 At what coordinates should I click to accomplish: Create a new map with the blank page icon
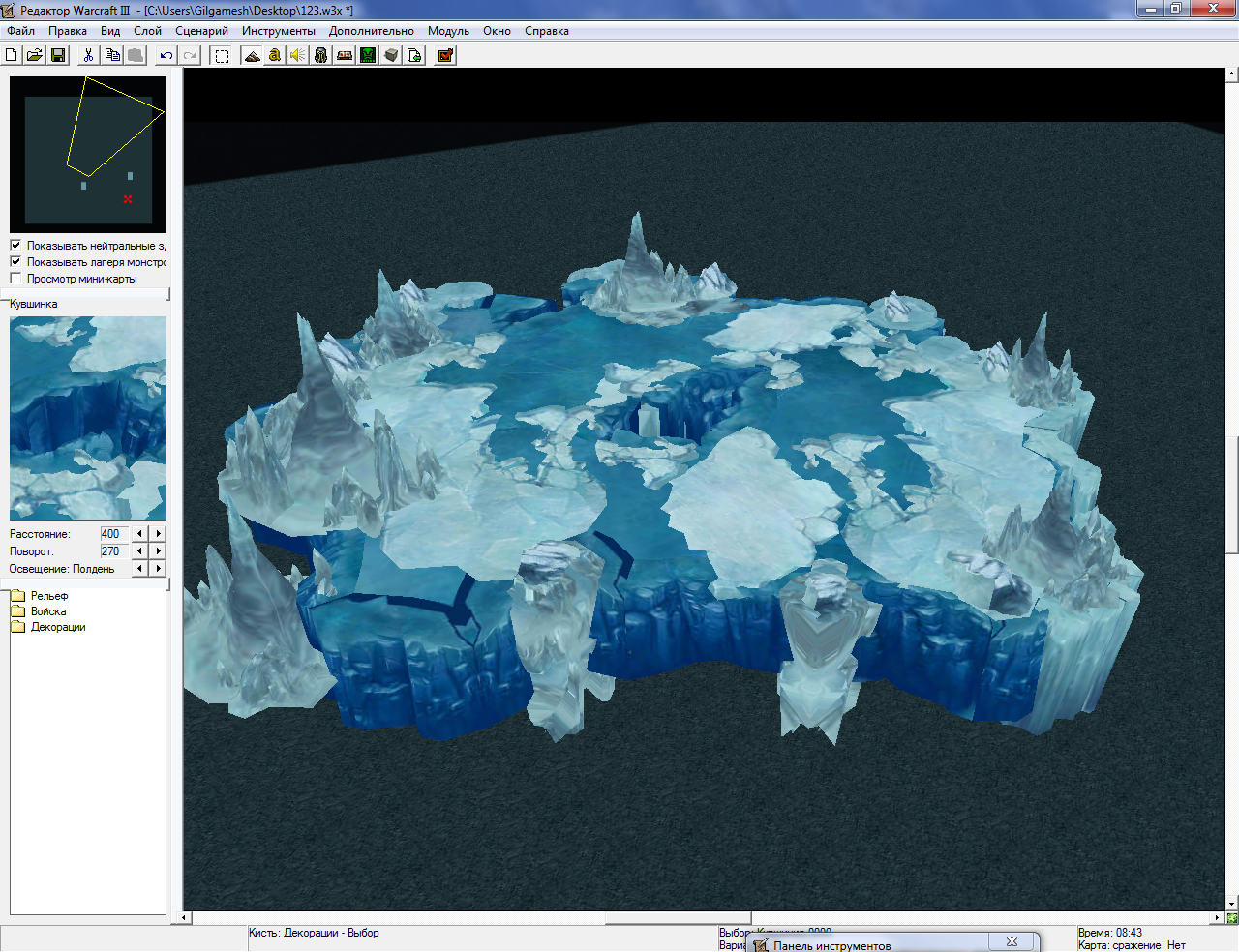pyautogui.click(x=12, y=55)
